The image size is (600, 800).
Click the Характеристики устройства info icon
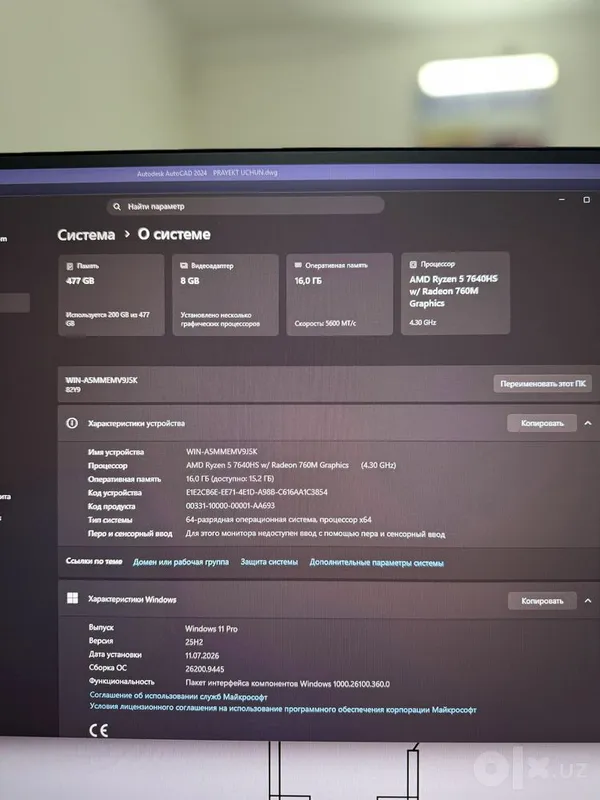coord(72,423)
